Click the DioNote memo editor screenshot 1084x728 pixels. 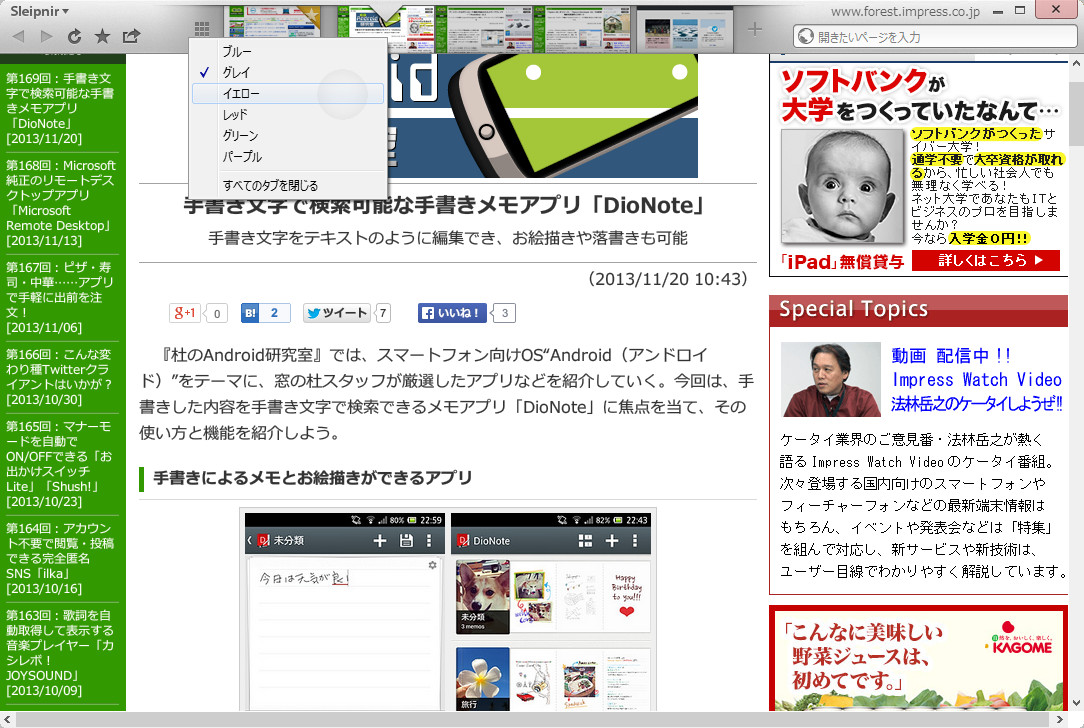pos(344,612)
